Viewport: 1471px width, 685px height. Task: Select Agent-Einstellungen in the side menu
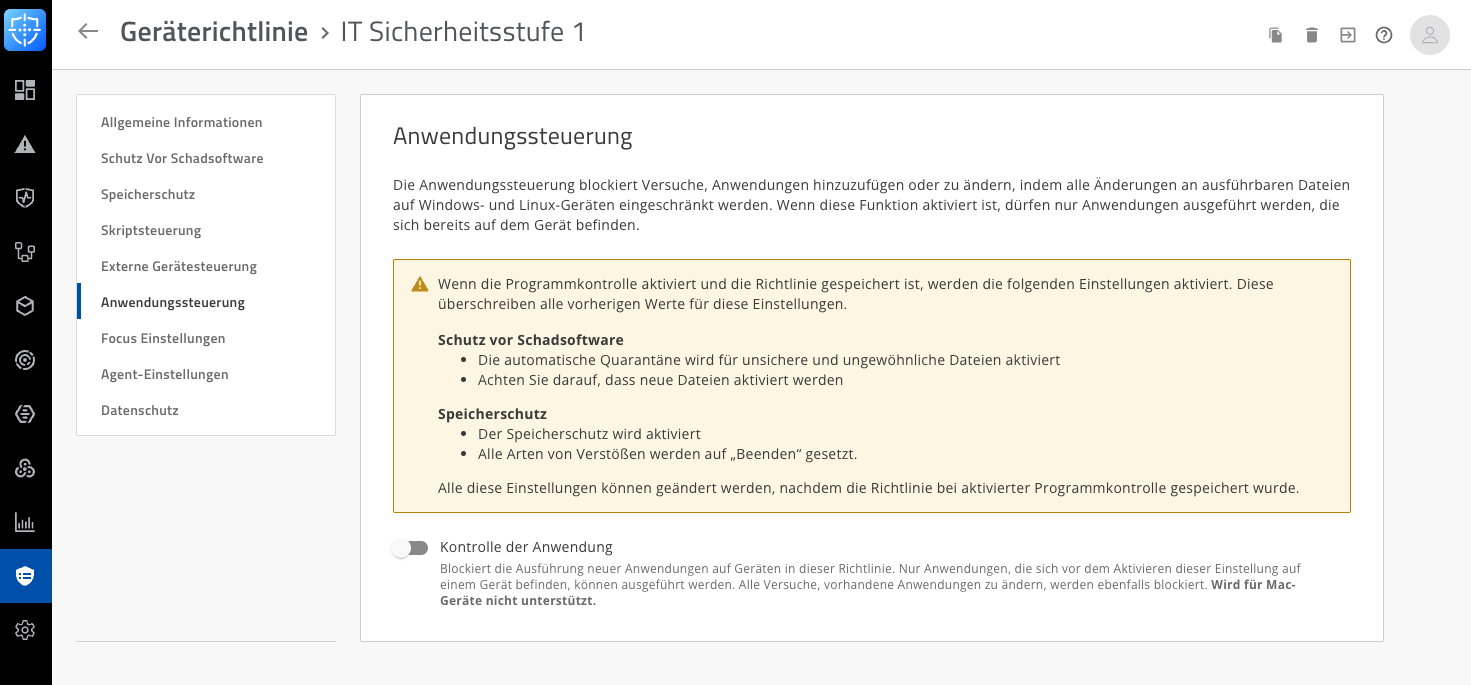165,375
